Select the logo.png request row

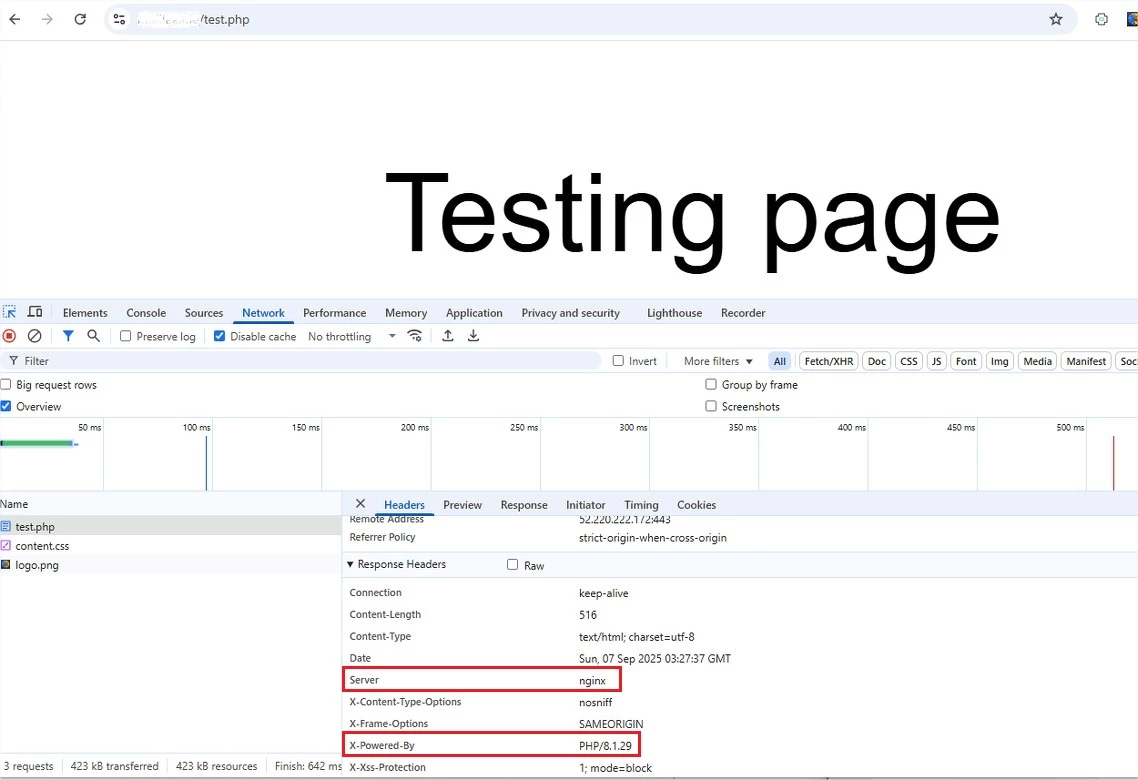[171, 565]
